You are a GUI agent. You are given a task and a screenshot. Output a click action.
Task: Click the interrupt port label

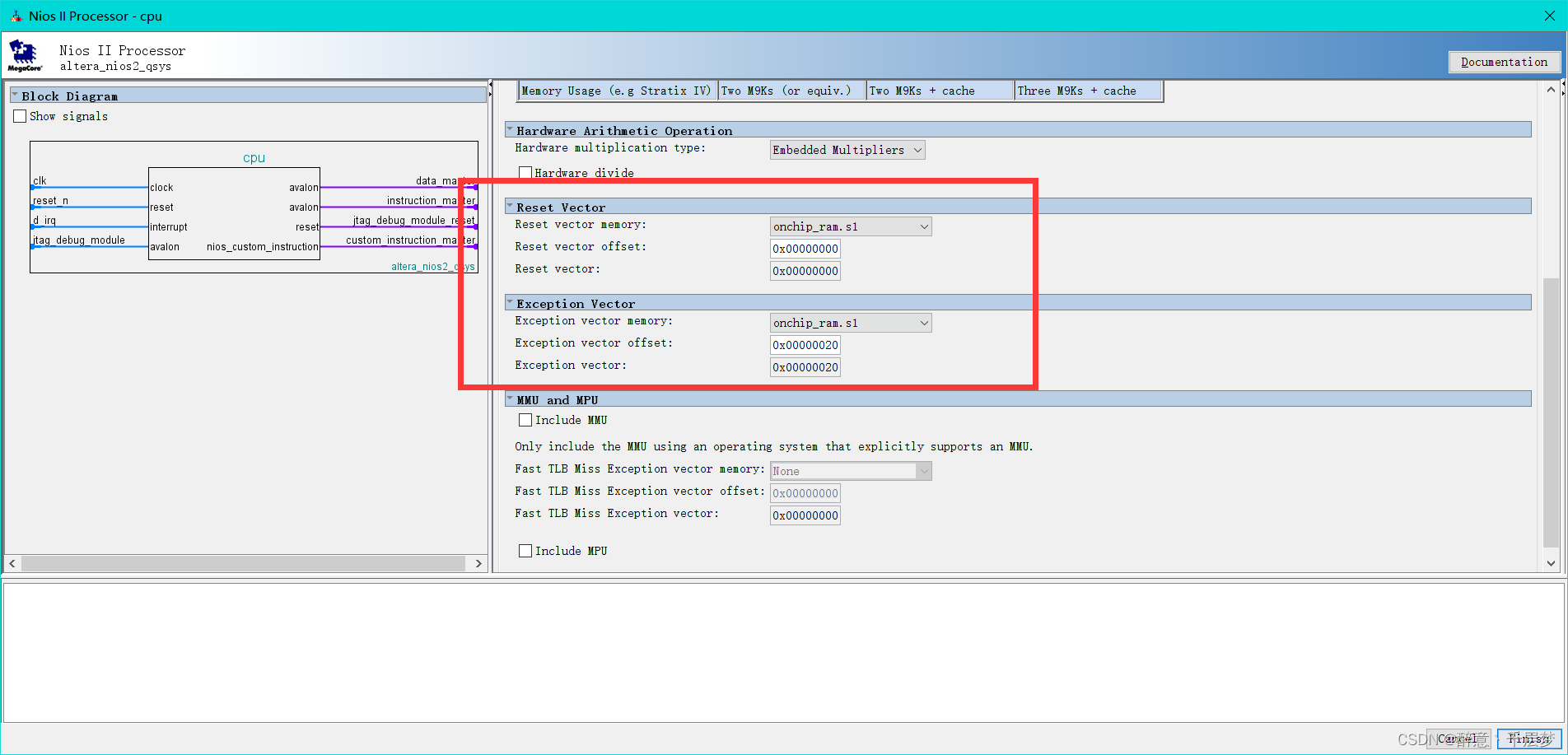click(x=169, y=226)
